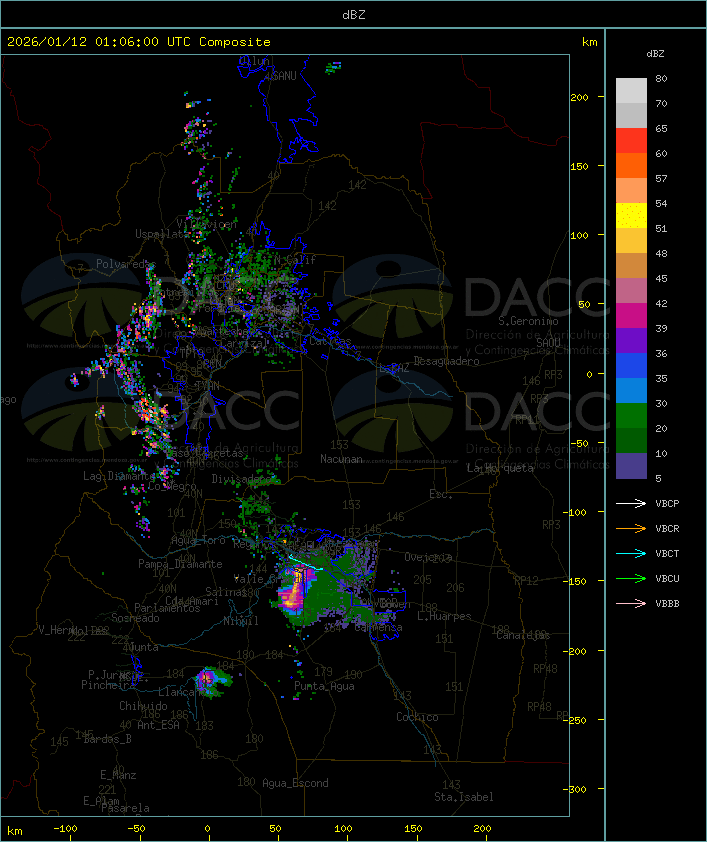The width and height of the screenshot is (707, 842).
Task: Click the dBZ title at top
Action: pos(352,14)
